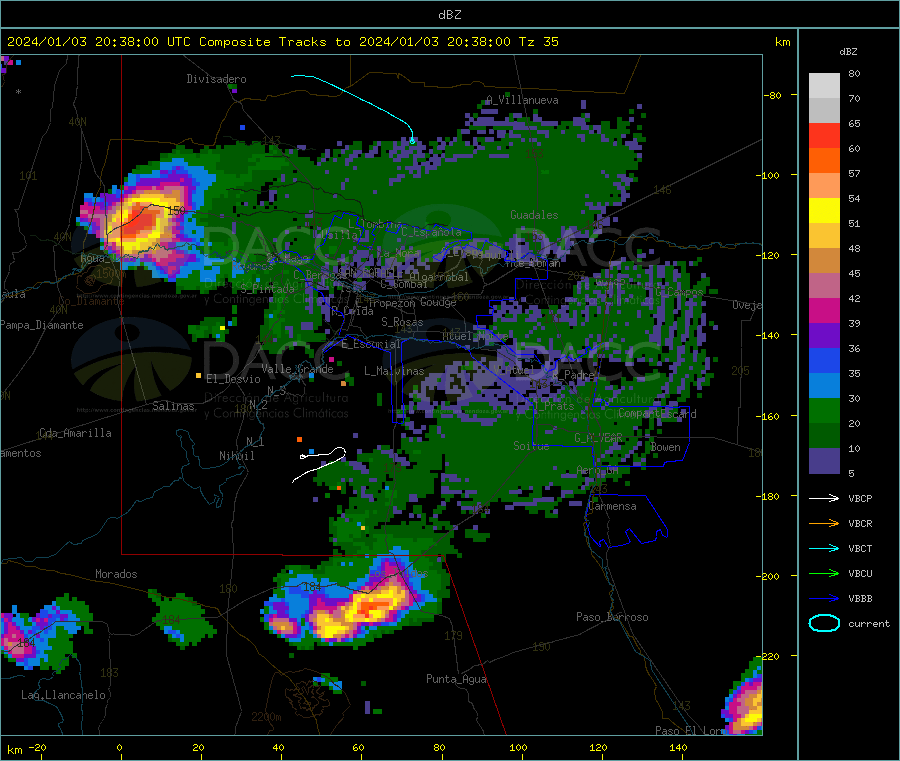Screen dimensions: 900x761
Task: Click the green VBCU arrow legend icon
Action: coord(824,573)
